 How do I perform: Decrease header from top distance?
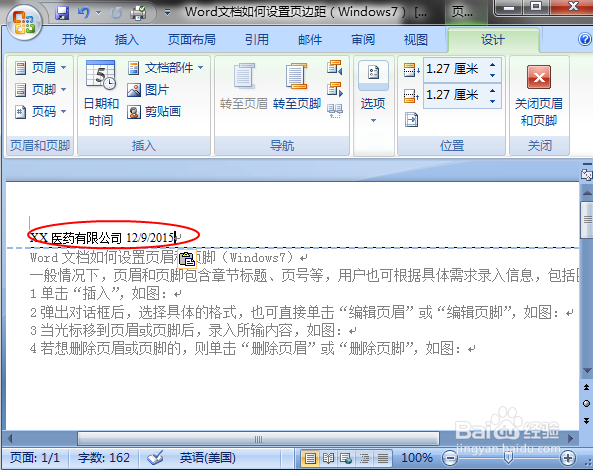[492, 75]
